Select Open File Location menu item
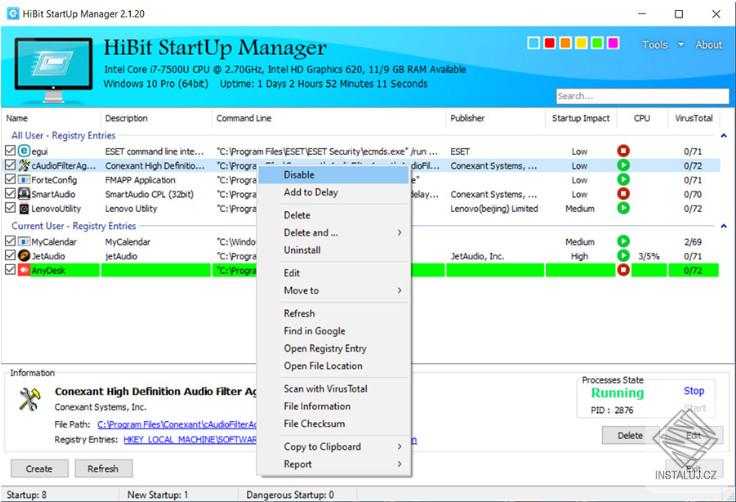This screenshot has height=502, width=736. [335, 366]
